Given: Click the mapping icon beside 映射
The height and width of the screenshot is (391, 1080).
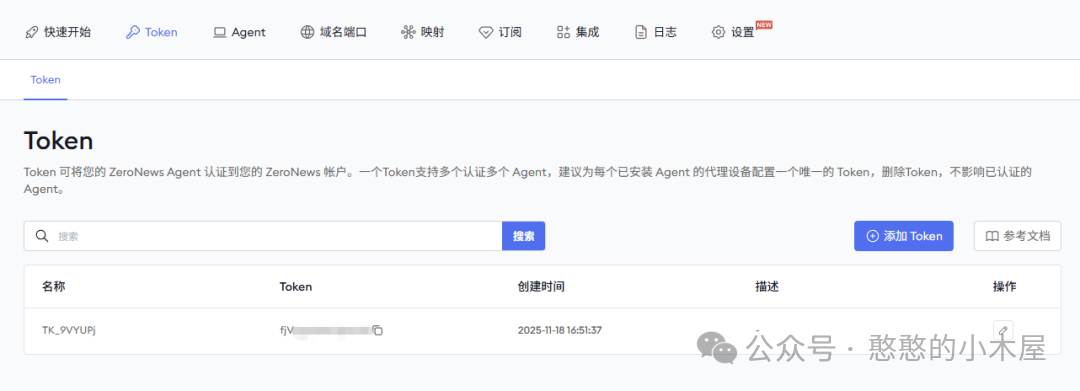Looking at the screenshot, I should point(408,32).
